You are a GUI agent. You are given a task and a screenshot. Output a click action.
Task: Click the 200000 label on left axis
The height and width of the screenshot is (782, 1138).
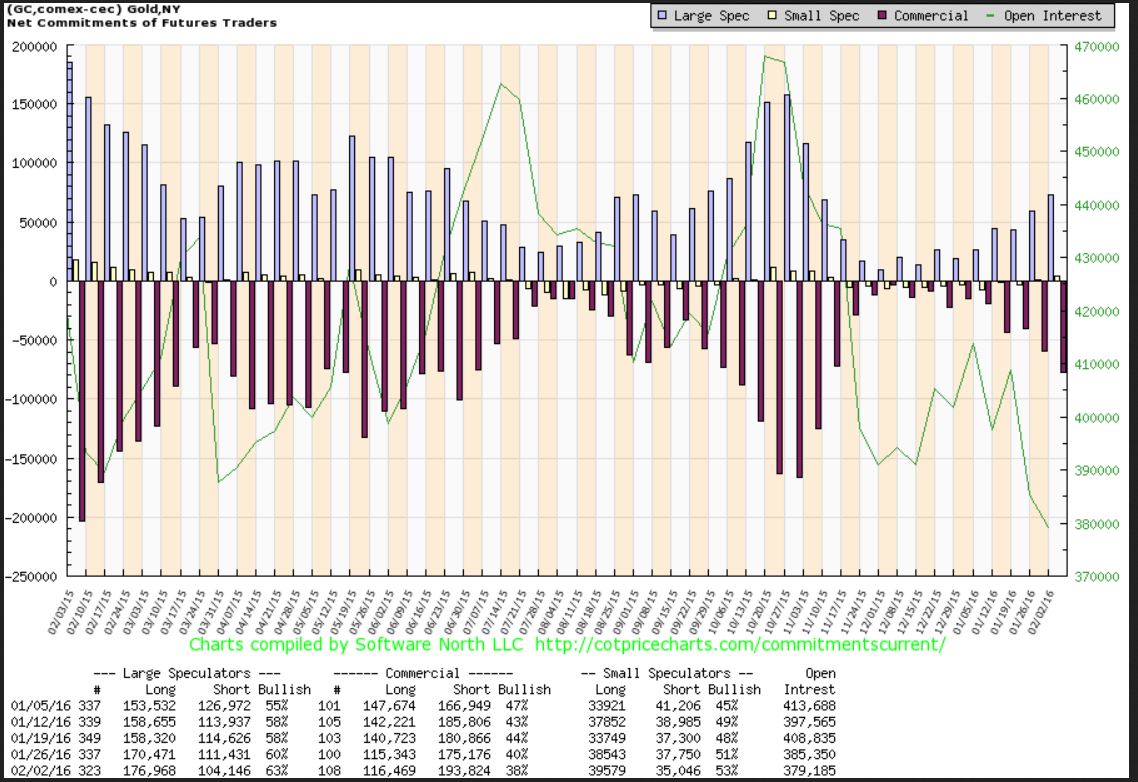(34, 46)
